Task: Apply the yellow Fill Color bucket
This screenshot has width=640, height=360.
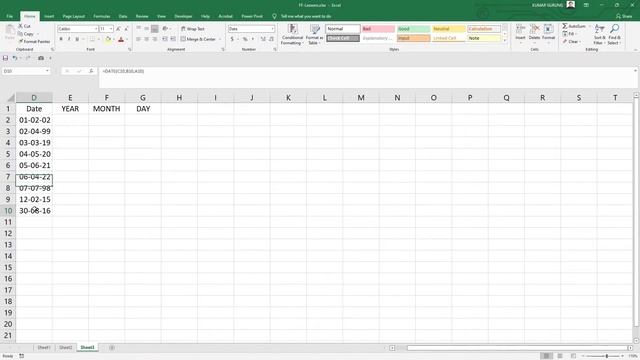Action: point(108,39)
